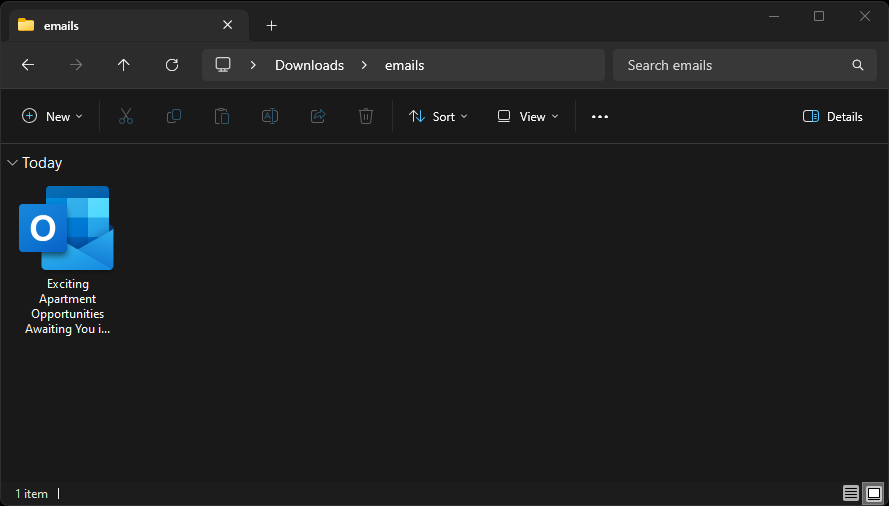Click the Cut scissors icon
Screen dimensions: 889x506
point(126,116)
